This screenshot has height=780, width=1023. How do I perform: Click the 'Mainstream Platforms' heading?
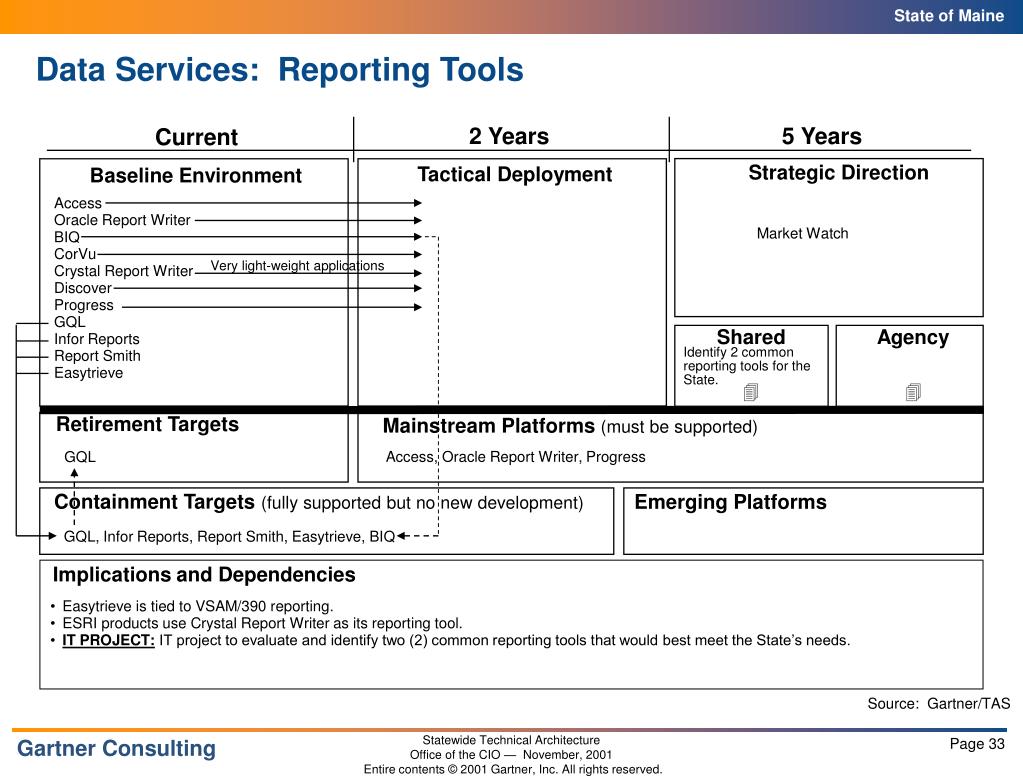(x=489, y=426)
